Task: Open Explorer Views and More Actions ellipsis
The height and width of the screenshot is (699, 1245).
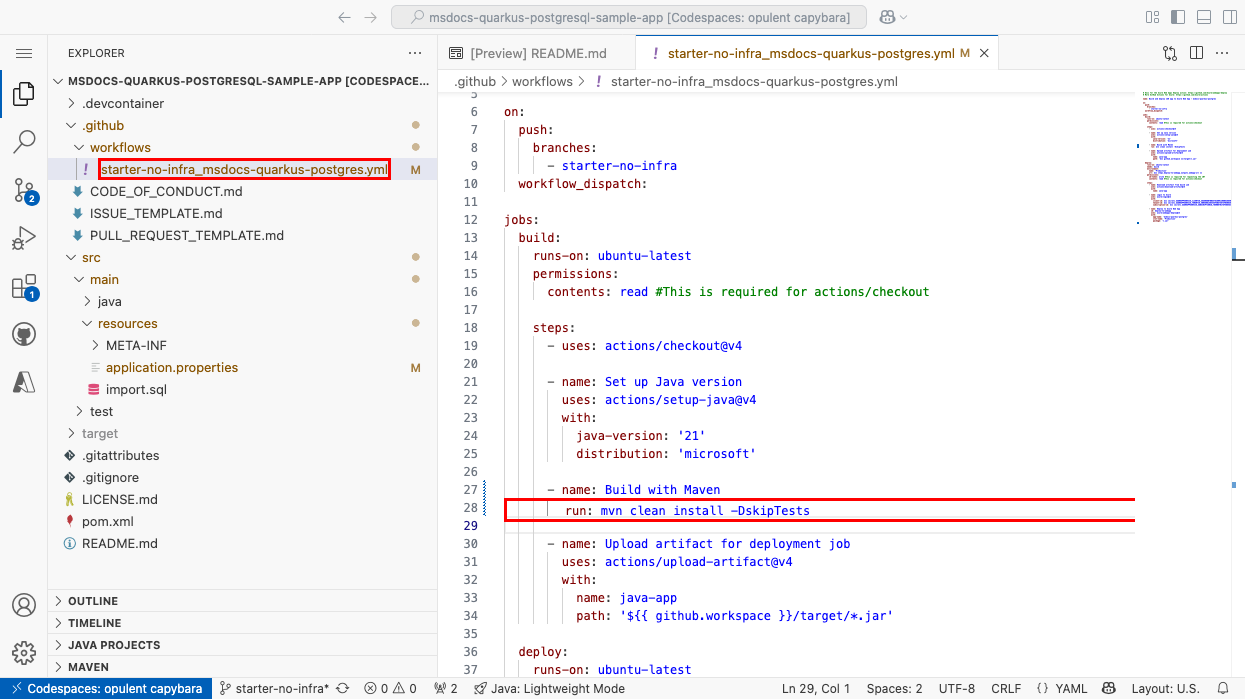Action: pos(415,53)
